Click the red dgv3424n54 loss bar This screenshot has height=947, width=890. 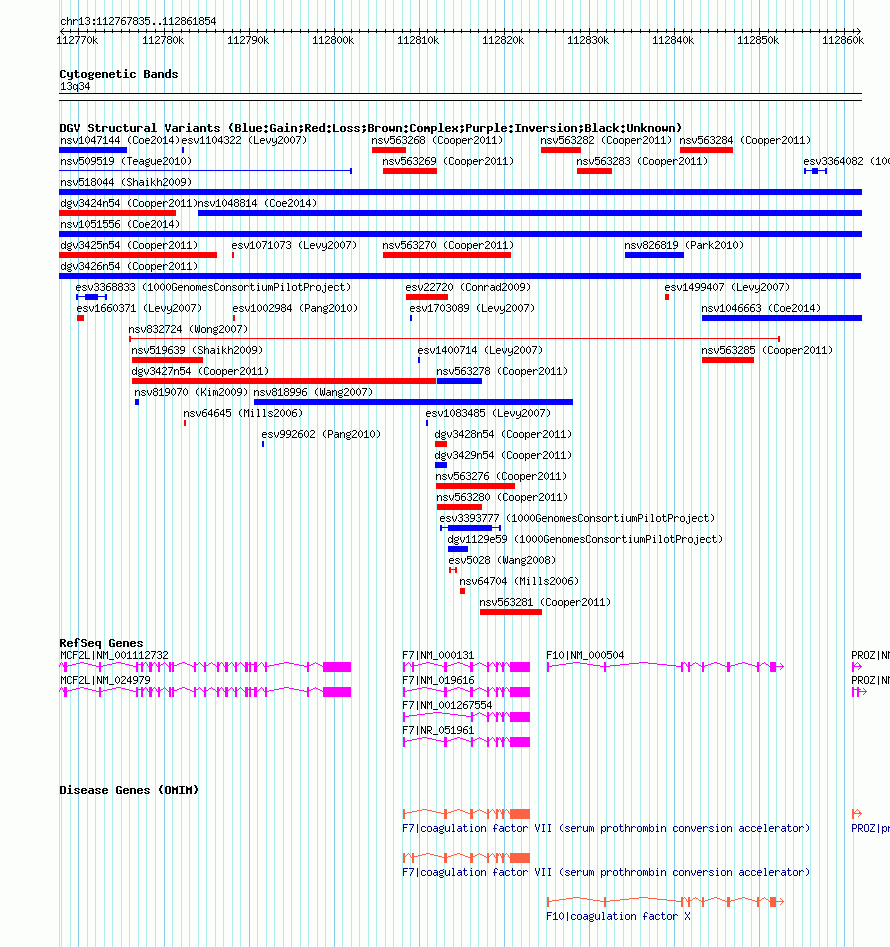pos(118,213)
